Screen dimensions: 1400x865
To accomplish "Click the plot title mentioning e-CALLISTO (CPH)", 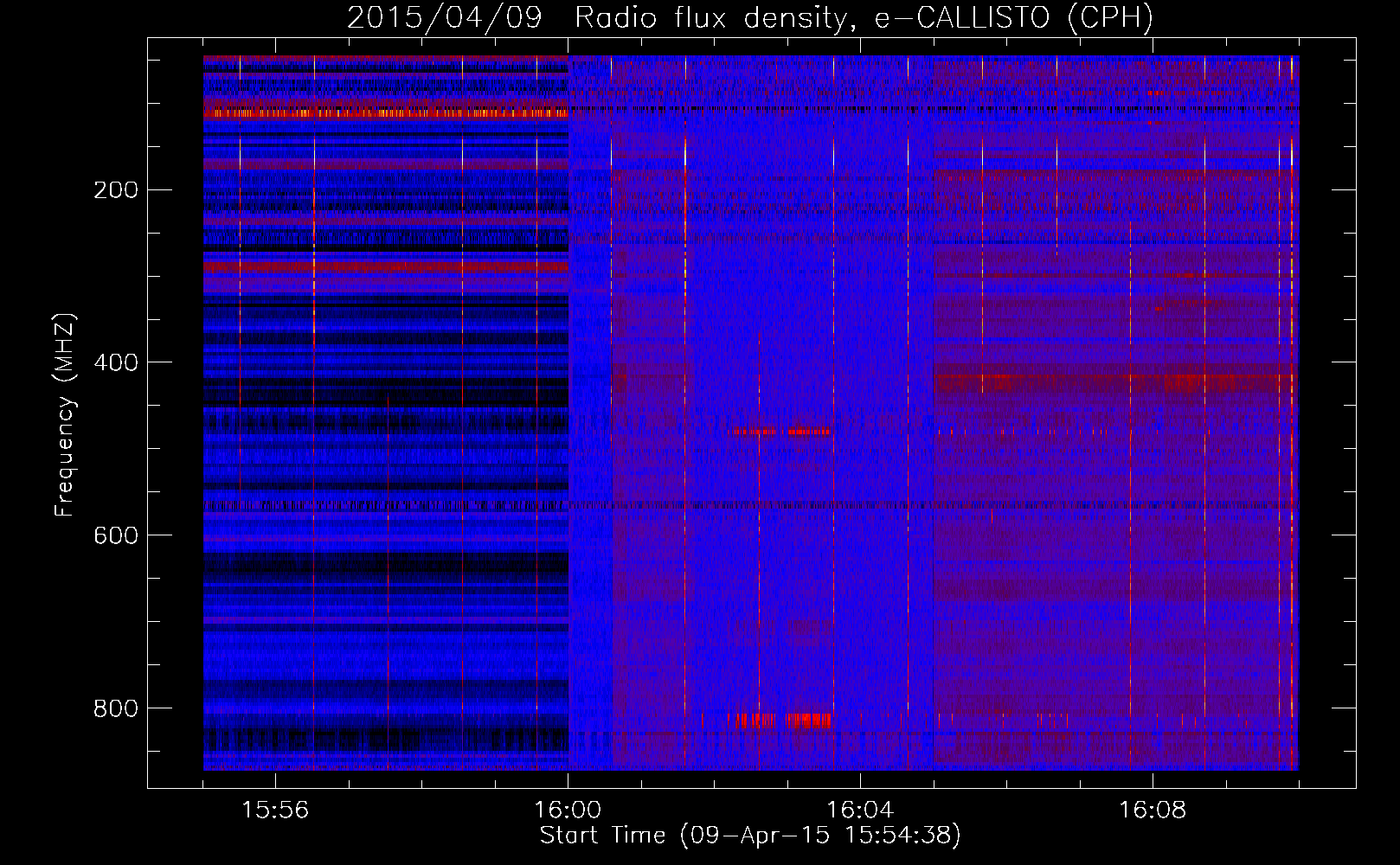I will point(750,18).
